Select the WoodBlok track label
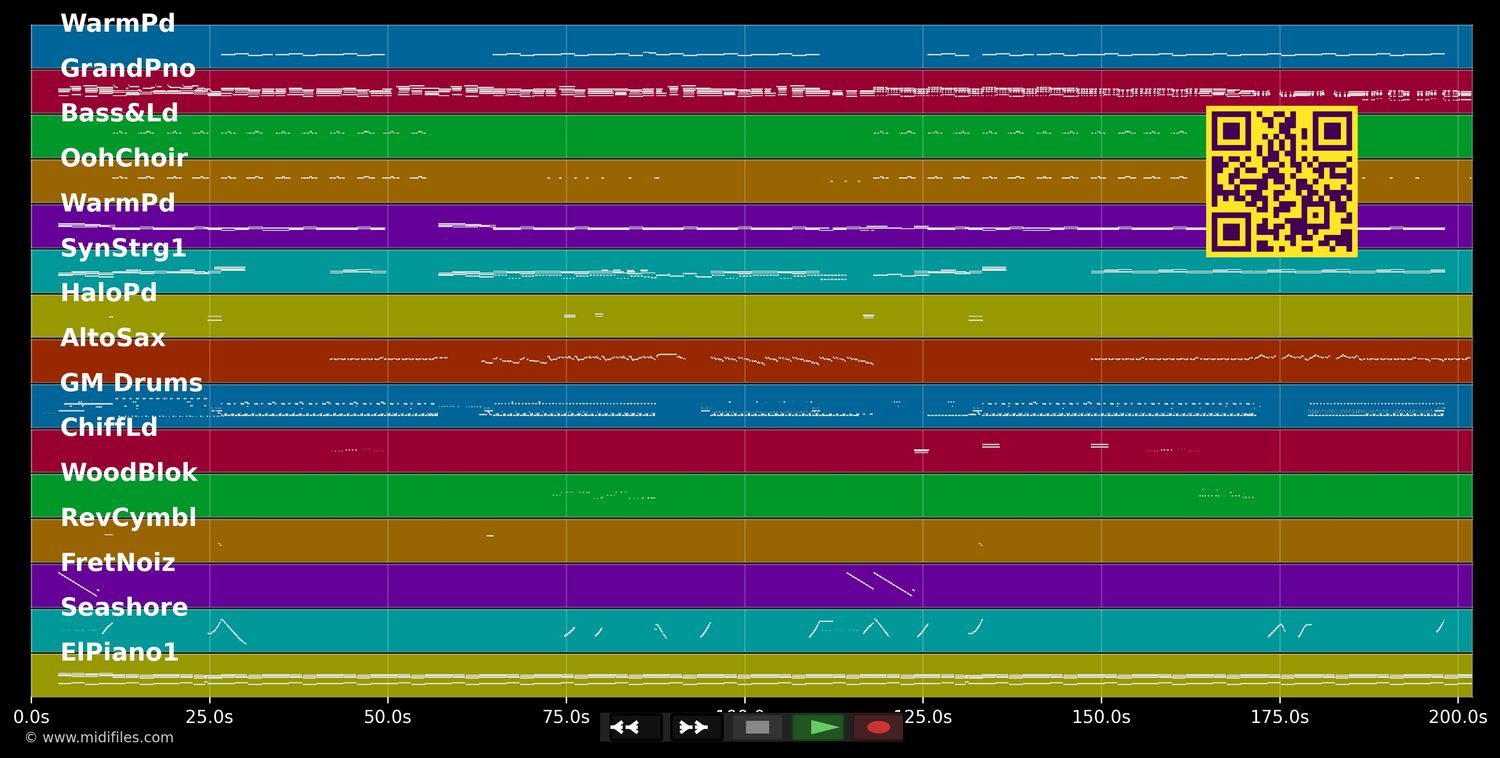 129,473
